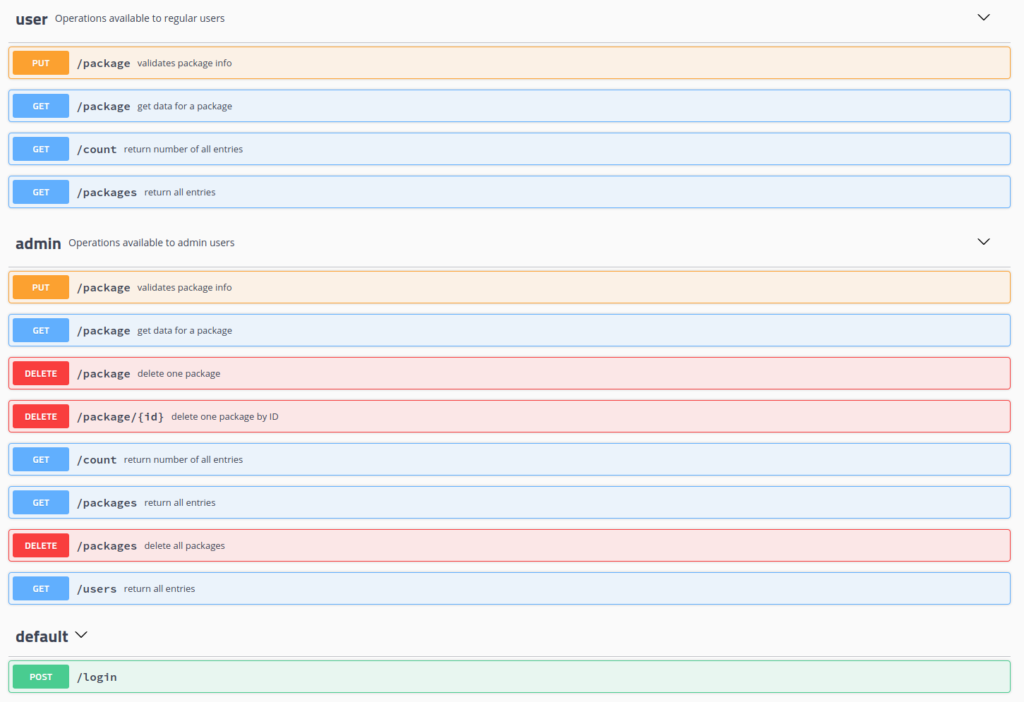Click the GET badge of user /packages

pyautogui.click(x=40, y=192)
